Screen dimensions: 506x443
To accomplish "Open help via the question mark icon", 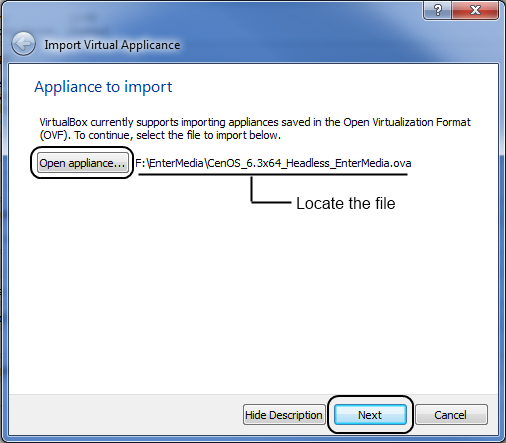I will click(x=438, y=10).
